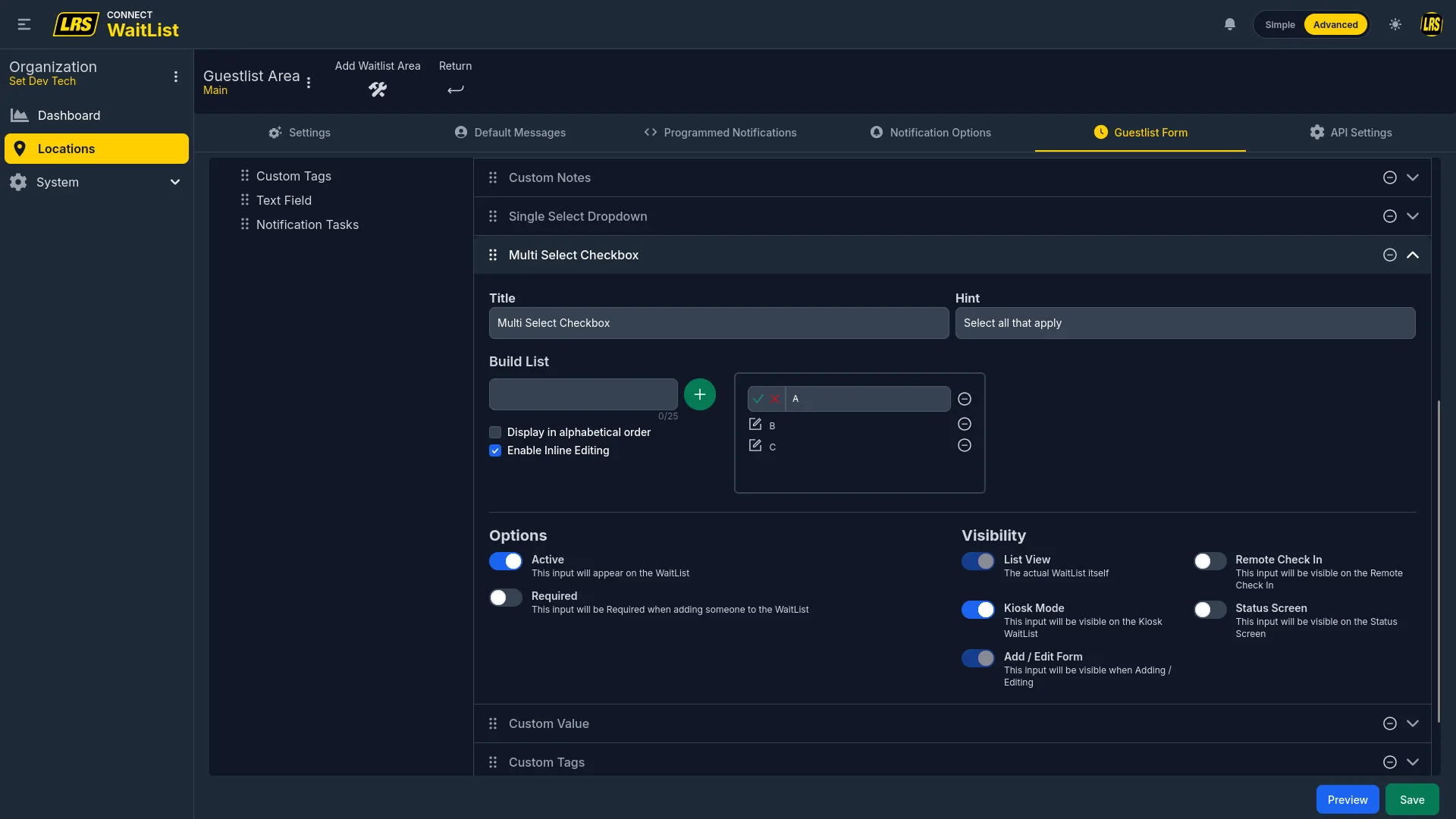
Task: Select Custom Tags in the field palette
Action: [x=293, y=176]
